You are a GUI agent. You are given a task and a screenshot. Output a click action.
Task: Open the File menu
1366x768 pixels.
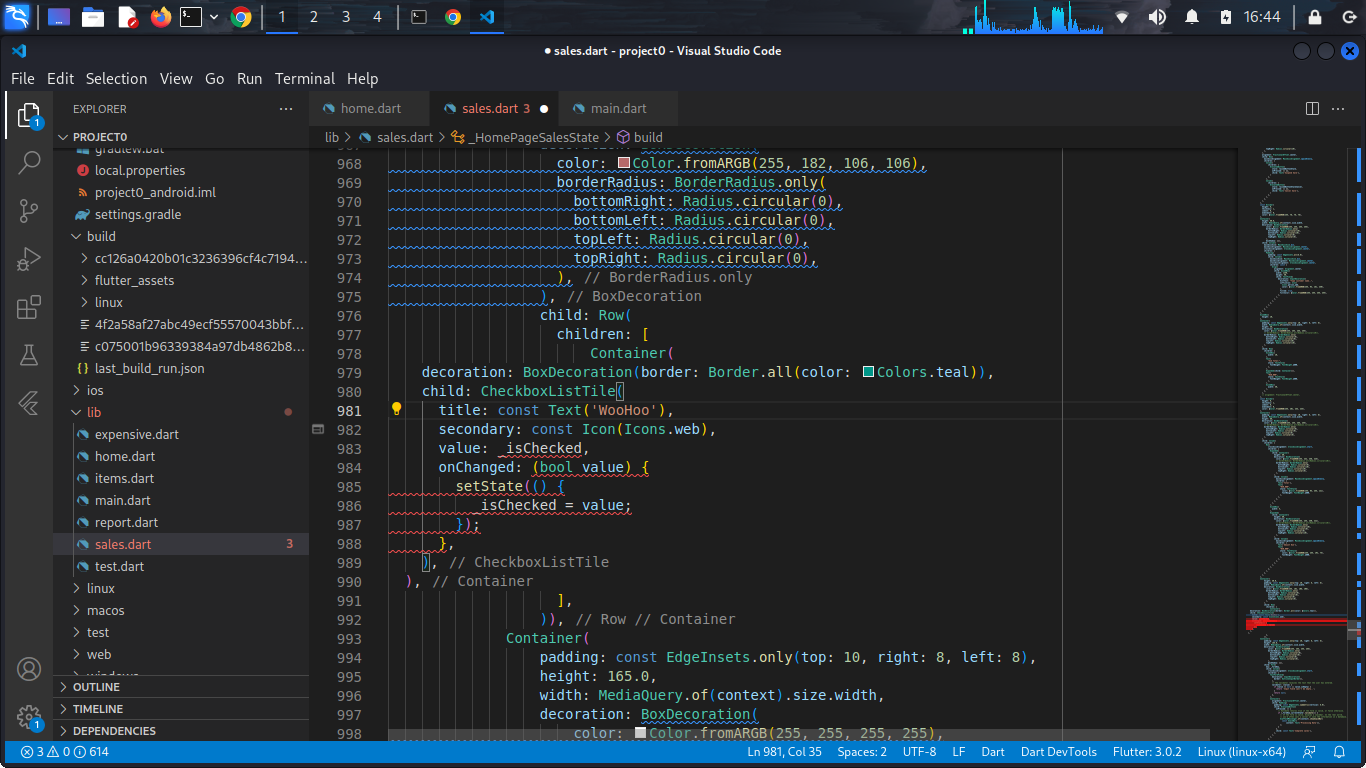pyautogui.click(x=23, y=79)
